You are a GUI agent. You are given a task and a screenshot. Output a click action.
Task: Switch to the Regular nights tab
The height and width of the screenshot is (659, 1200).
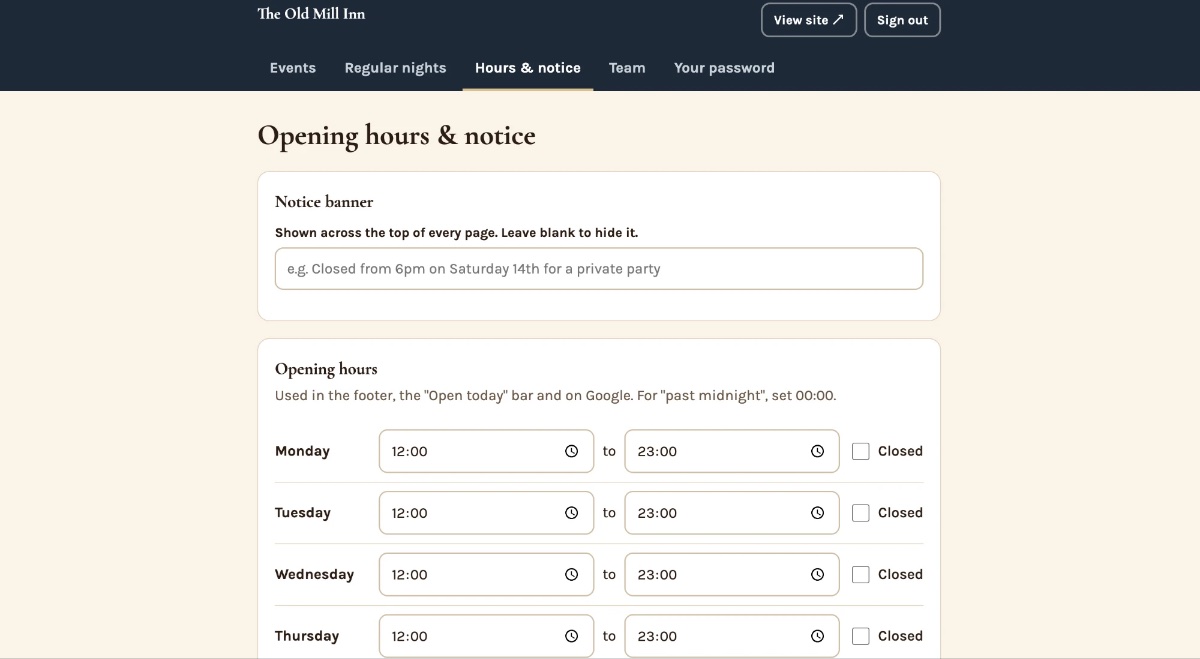(395, 68)
